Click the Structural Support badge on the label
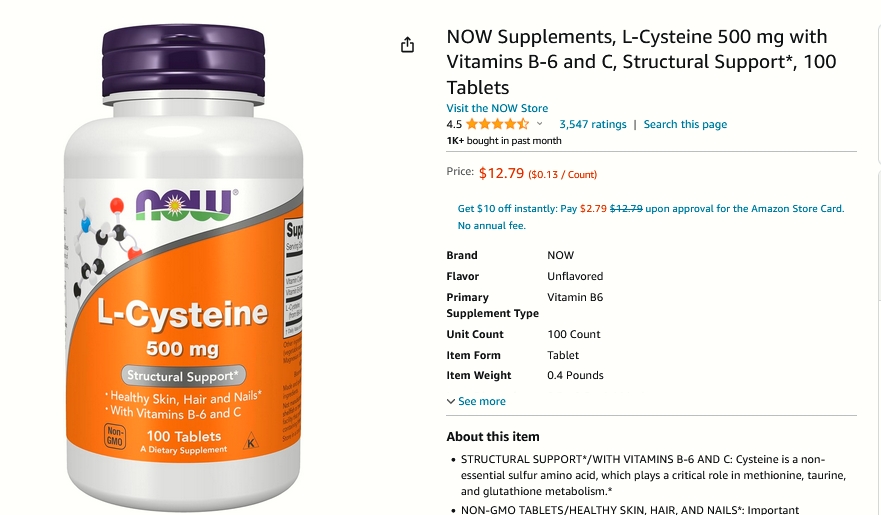The image size is (881, 515). (183, 376)
